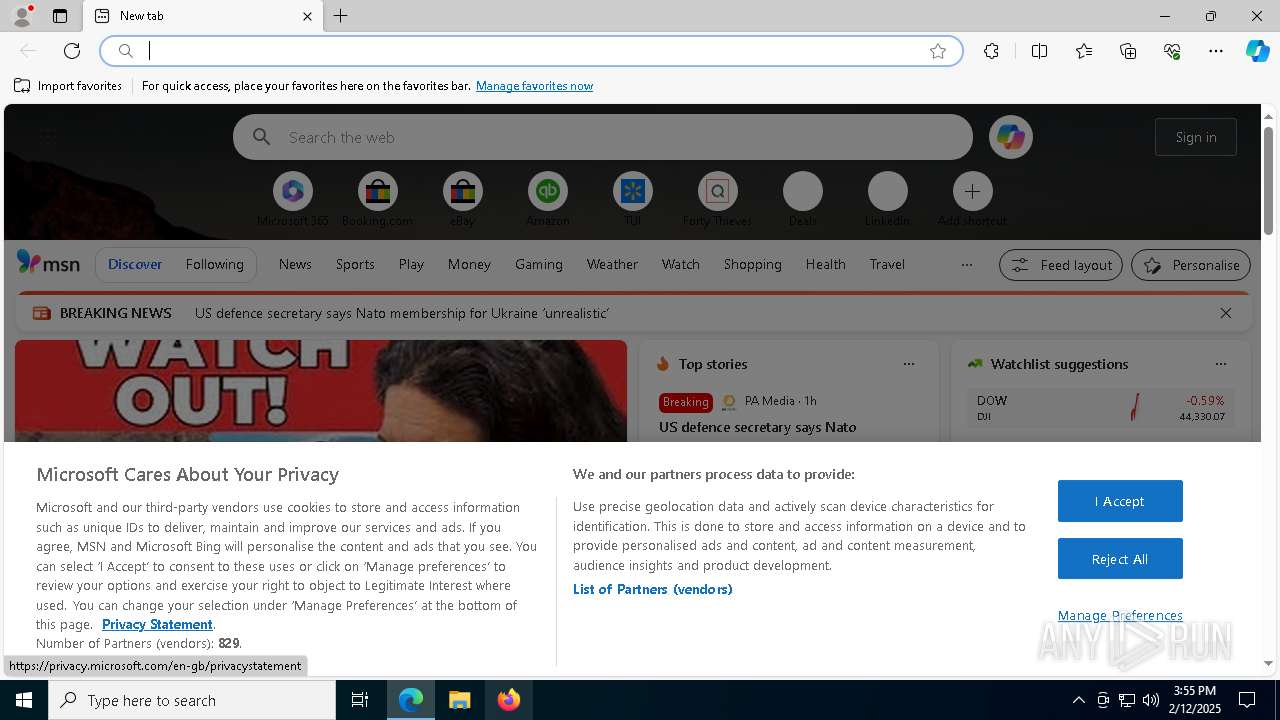Click the Search the web box
The width and height of the screenshot is (1280, 720).
pos(603,137)
